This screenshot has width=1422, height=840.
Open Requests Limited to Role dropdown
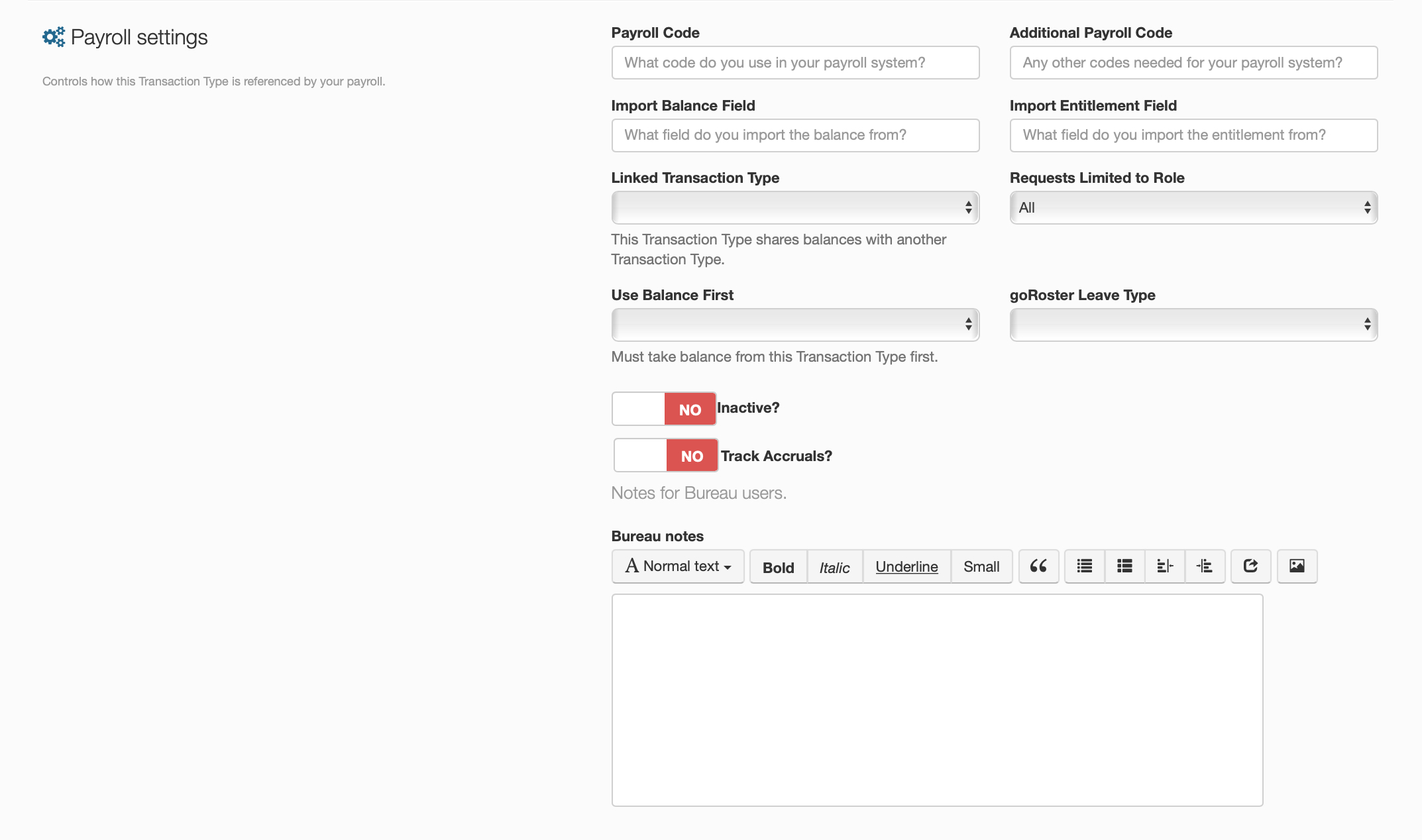tap(1193, 208)
